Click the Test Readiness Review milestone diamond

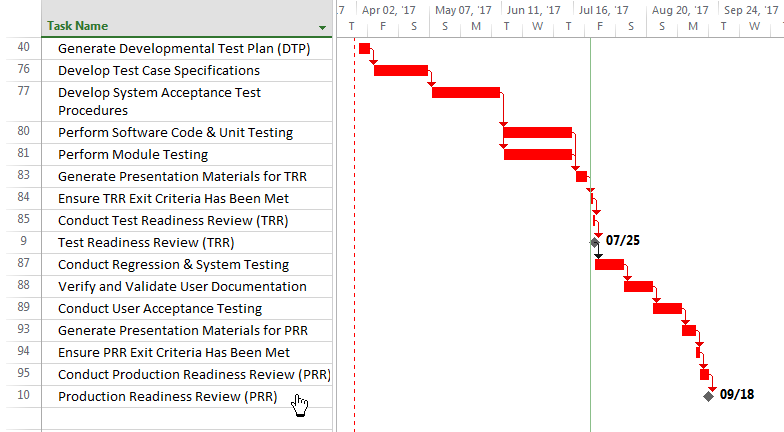pyautogui.click(x=594, y=242)
